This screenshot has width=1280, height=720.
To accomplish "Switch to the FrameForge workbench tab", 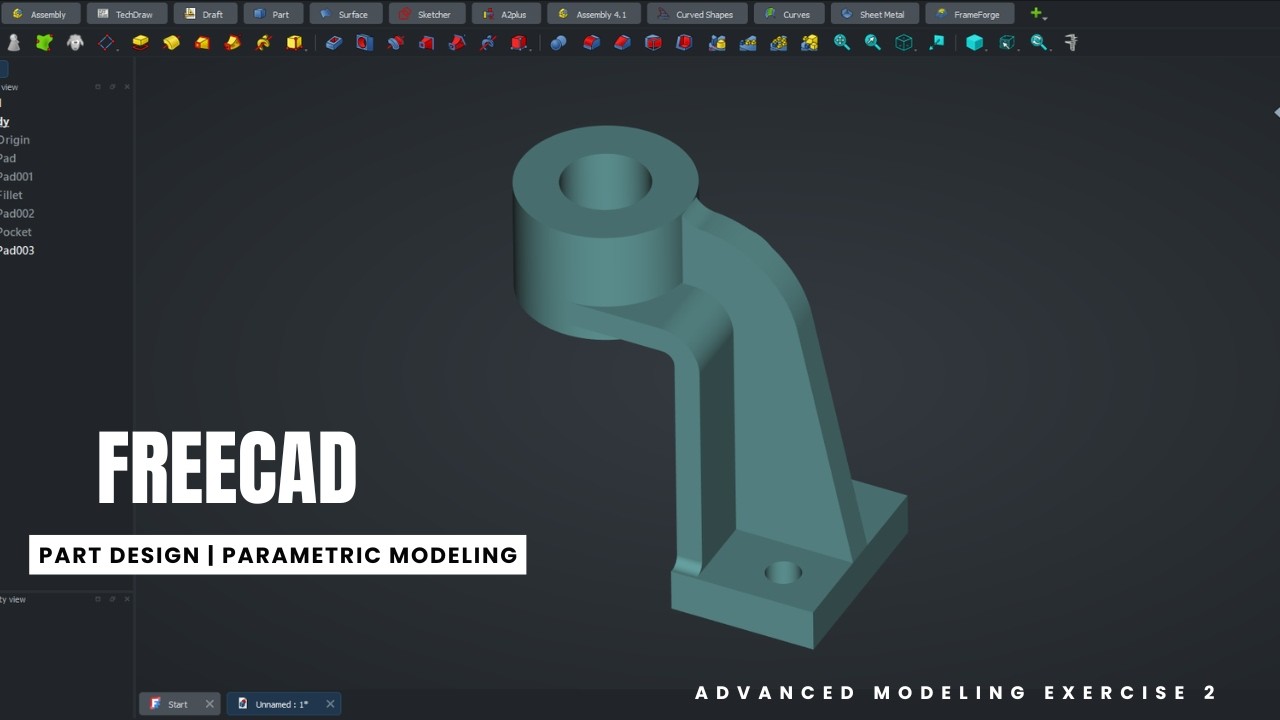I will [968, 14].
